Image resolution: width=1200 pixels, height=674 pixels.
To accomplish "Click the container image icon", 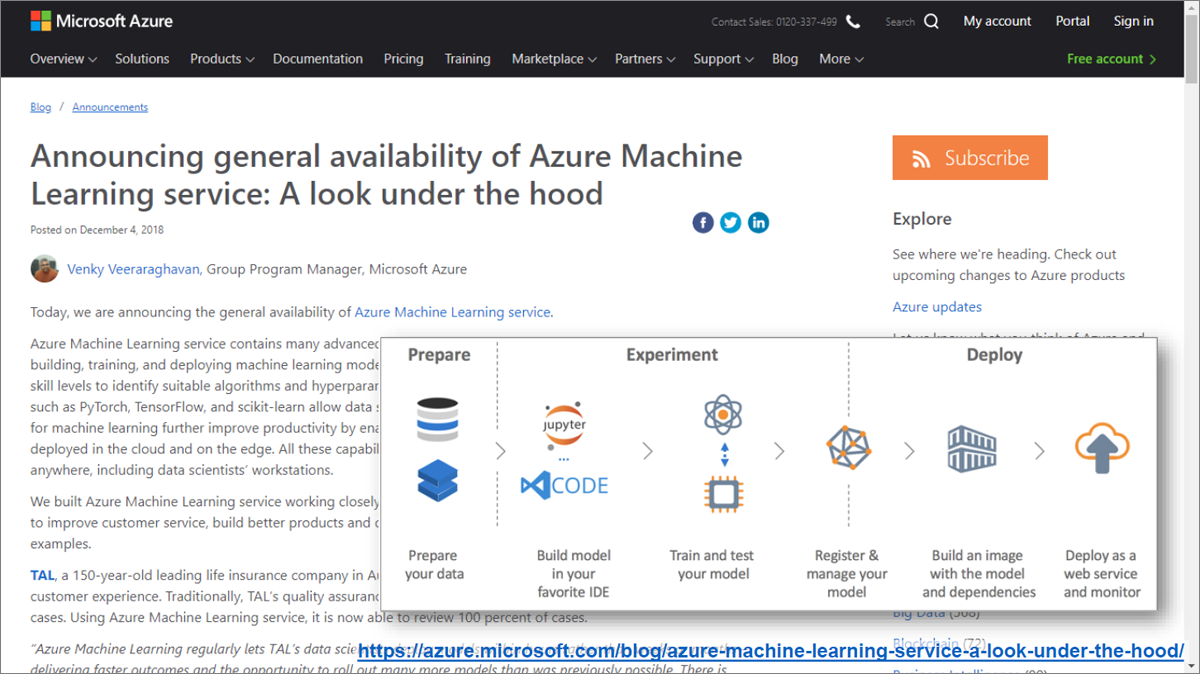I will point(973,448).
